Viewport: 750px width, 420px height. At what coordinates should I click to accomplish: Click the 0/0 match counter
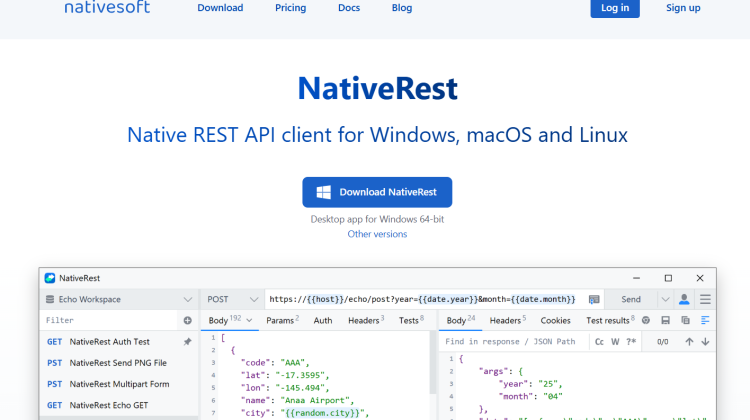[662, 342]
